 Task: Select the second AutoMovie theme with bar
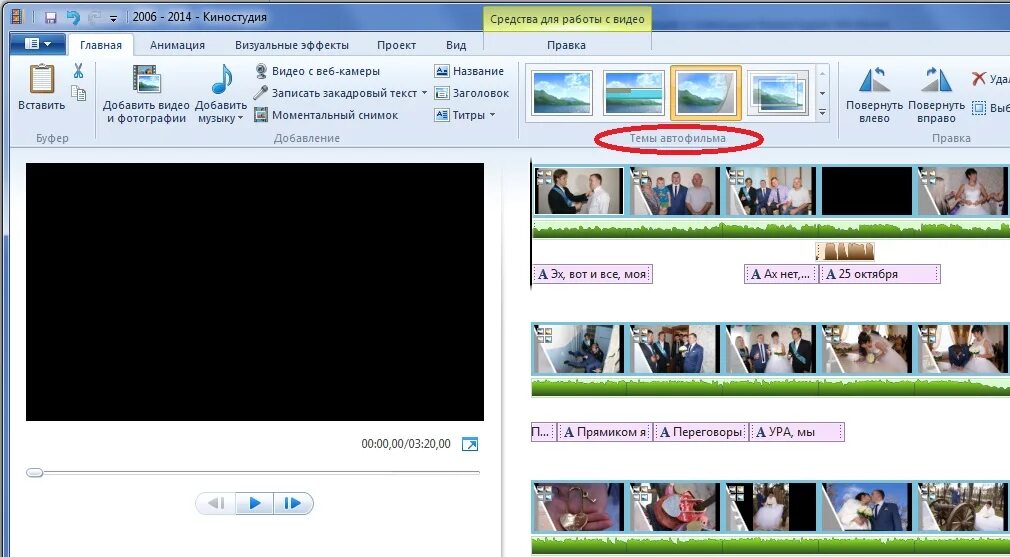pyautogui.click(x=634, y=93)
